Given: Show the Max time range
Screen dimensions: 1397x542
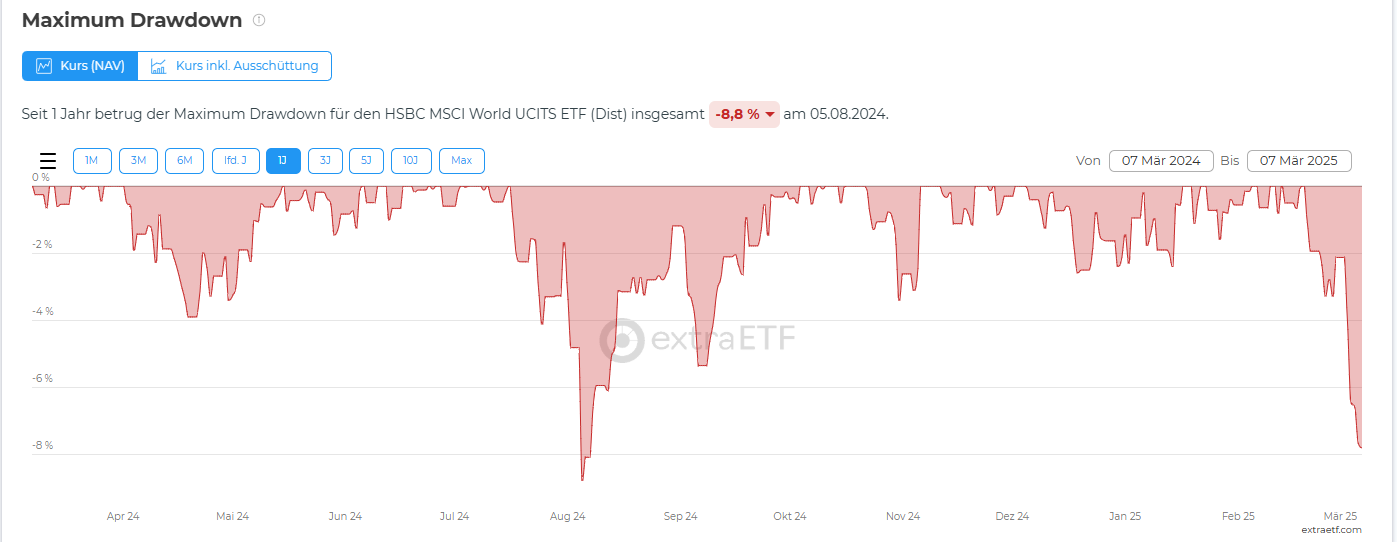Looking at the screenshot, I should pyautogui.click(x=462, y=161).
